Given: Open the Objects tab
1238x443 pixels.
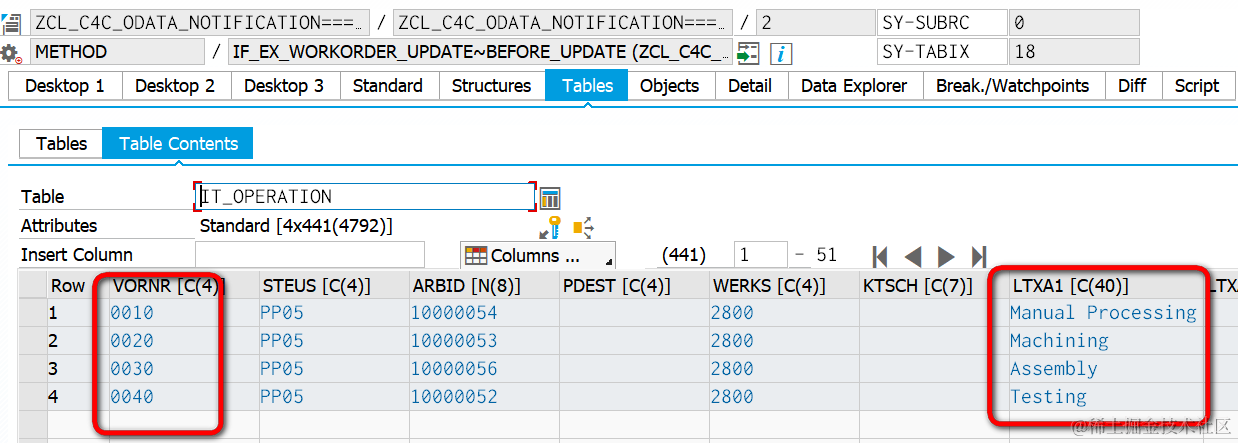Looking at the screenshot, I should click(670, 86).
